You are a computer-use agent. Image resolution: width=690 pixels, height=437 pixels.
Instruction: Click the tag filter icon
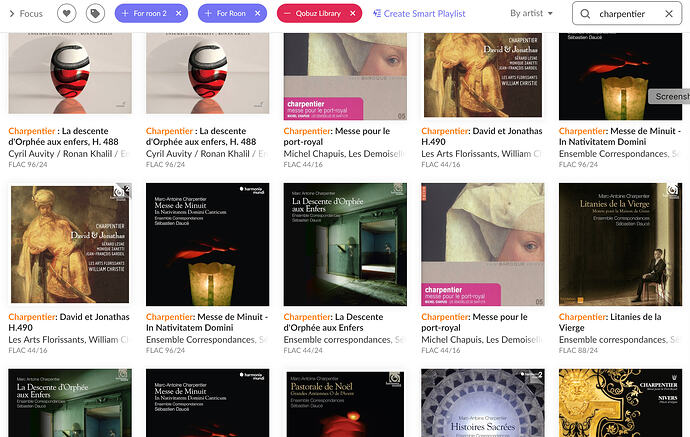coord(95,14)
